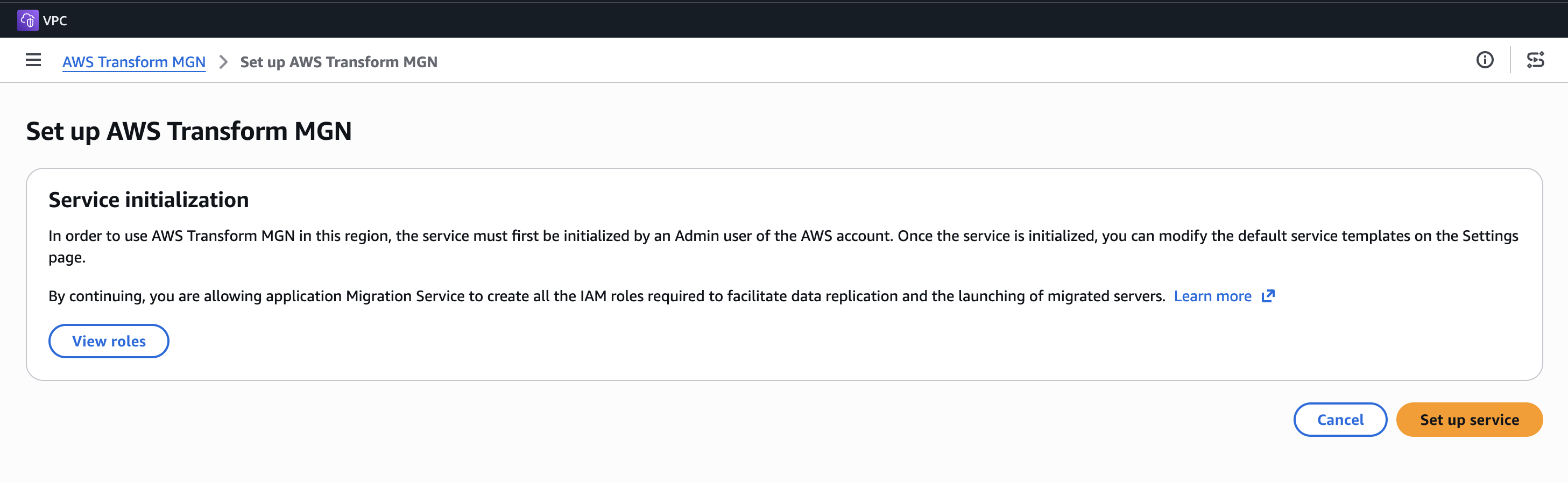Click the page title Set up AWS Transform MGN
Screen dimensions: 1568x482
189,131
